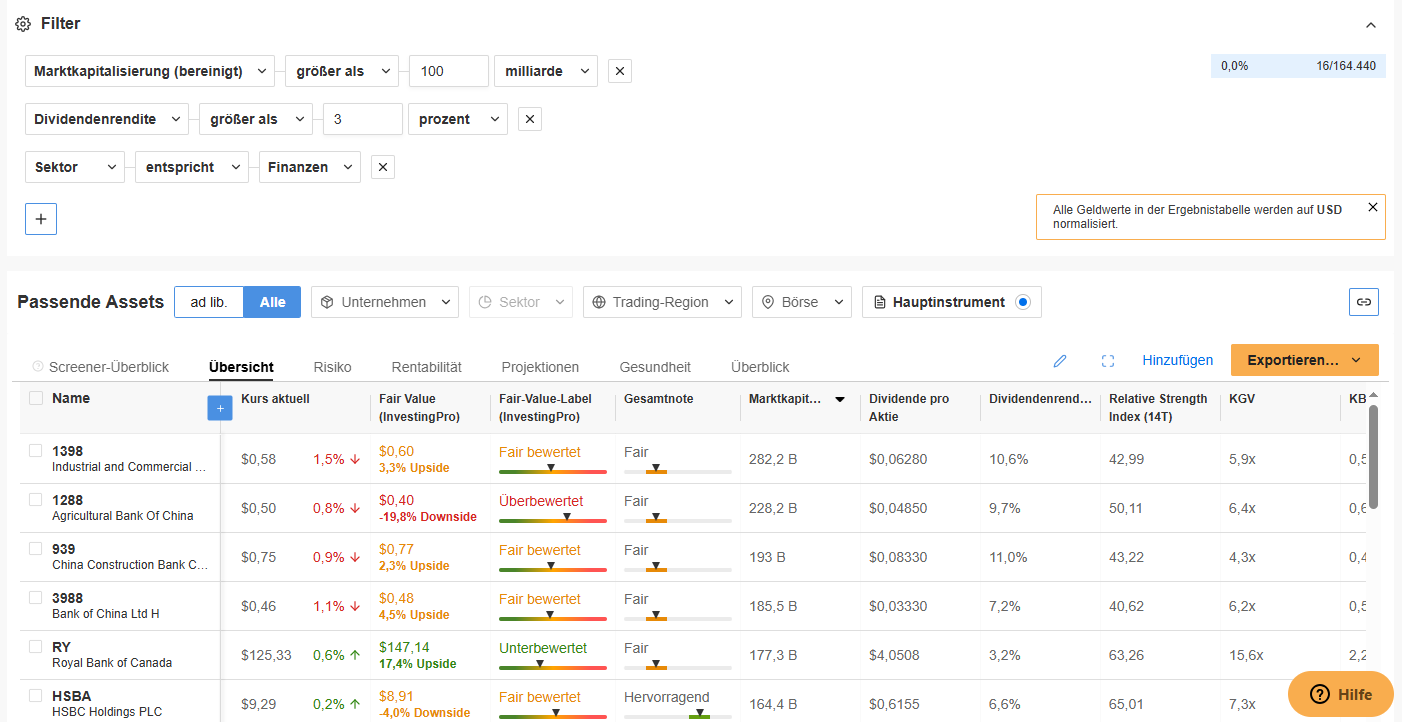Click the plus icon to add a filter

[x=40, y=218]
